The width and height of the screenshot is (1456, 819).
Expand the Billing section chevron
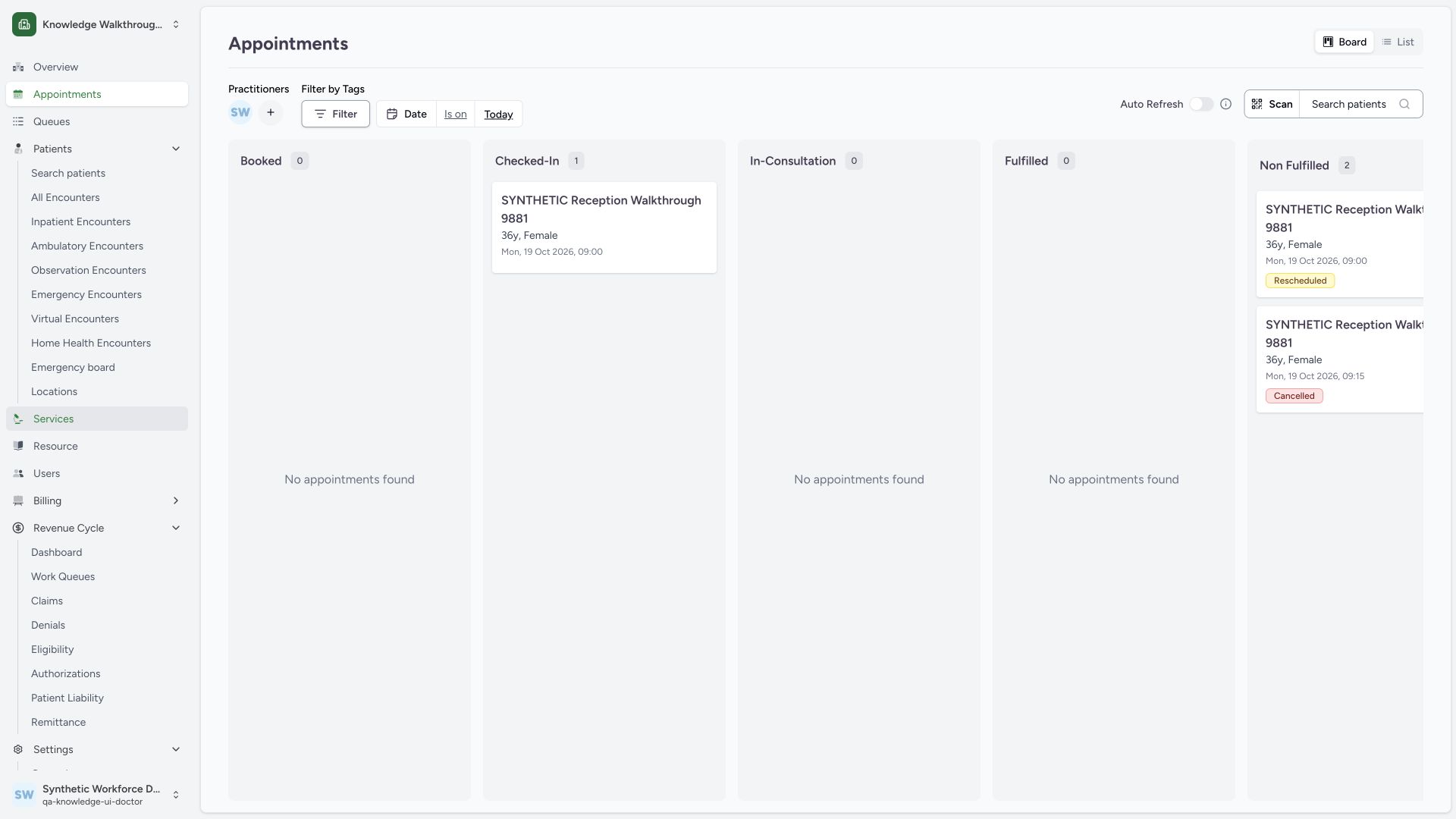pyautogui.click(x=176, y=500)
